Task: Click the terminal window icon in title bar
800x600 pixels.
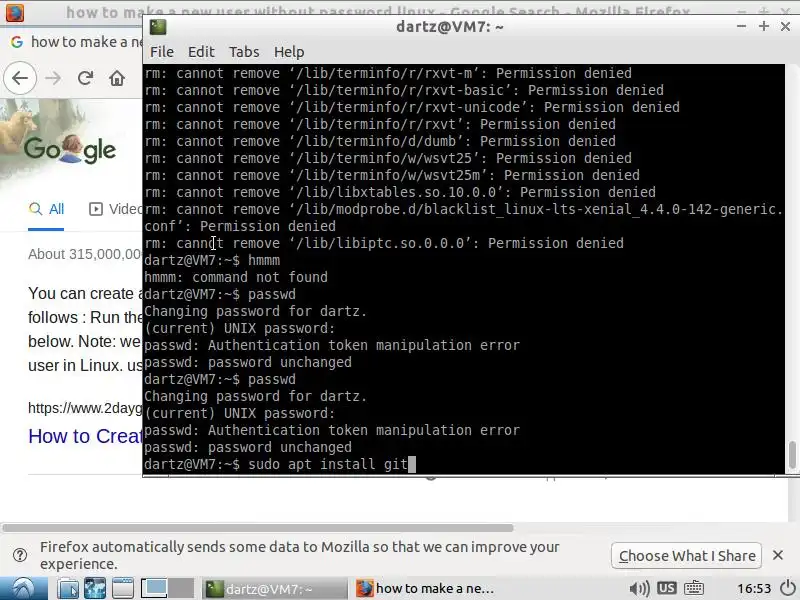Action: click(x=158, y=27)
